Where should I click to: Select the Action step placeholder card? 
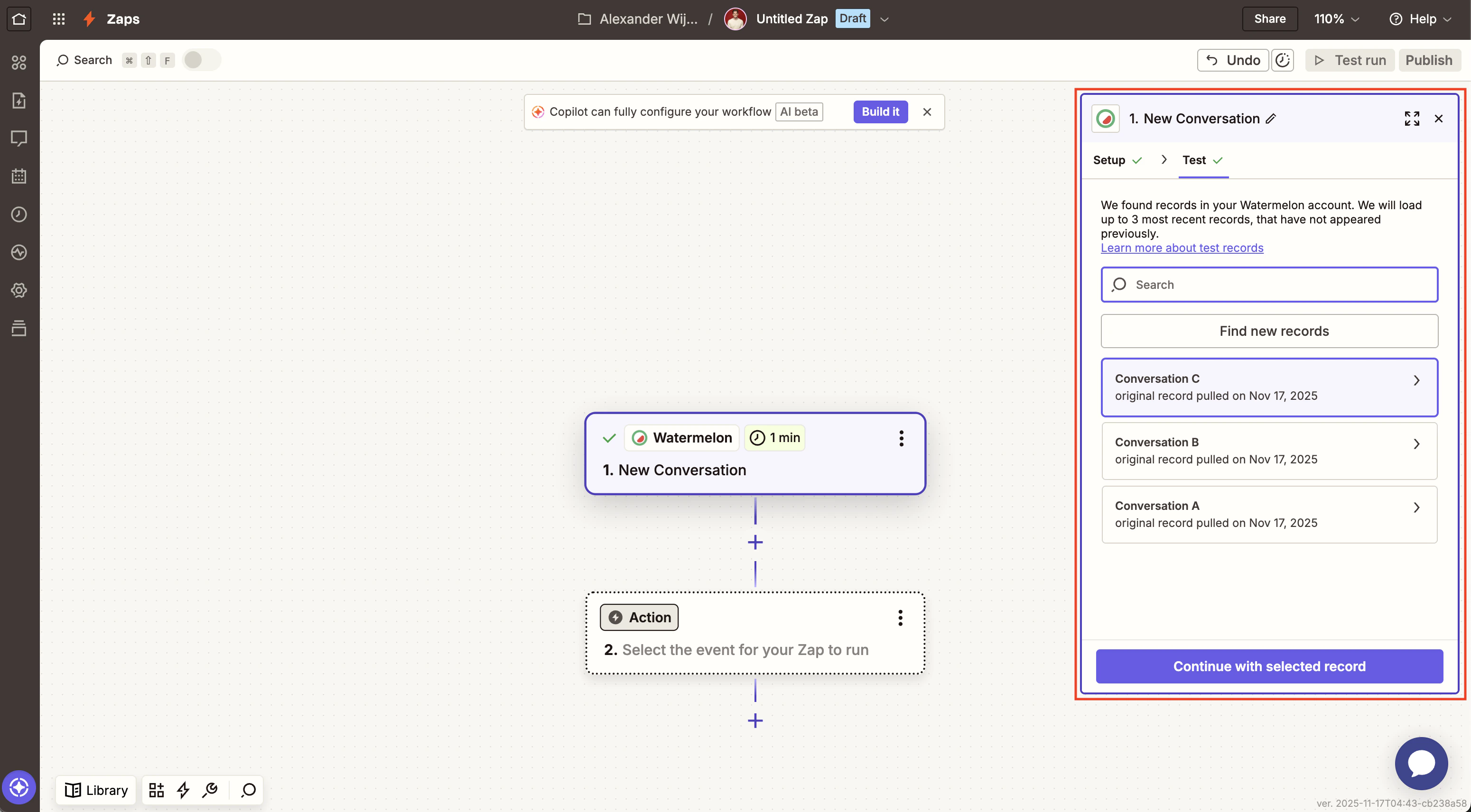pyautogui.click(x=755, y=633)
